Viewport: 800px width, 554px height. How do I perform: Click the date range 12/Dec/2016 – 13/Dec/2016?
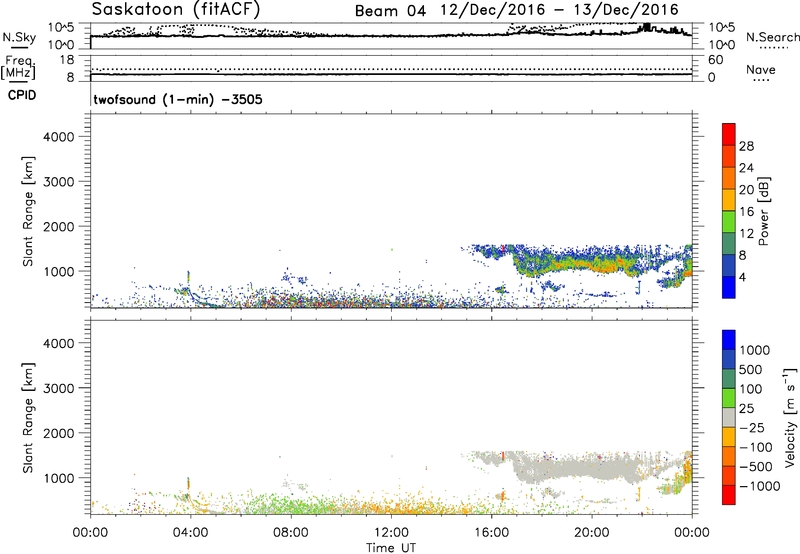pyautogui.click(x=560, y=10)
